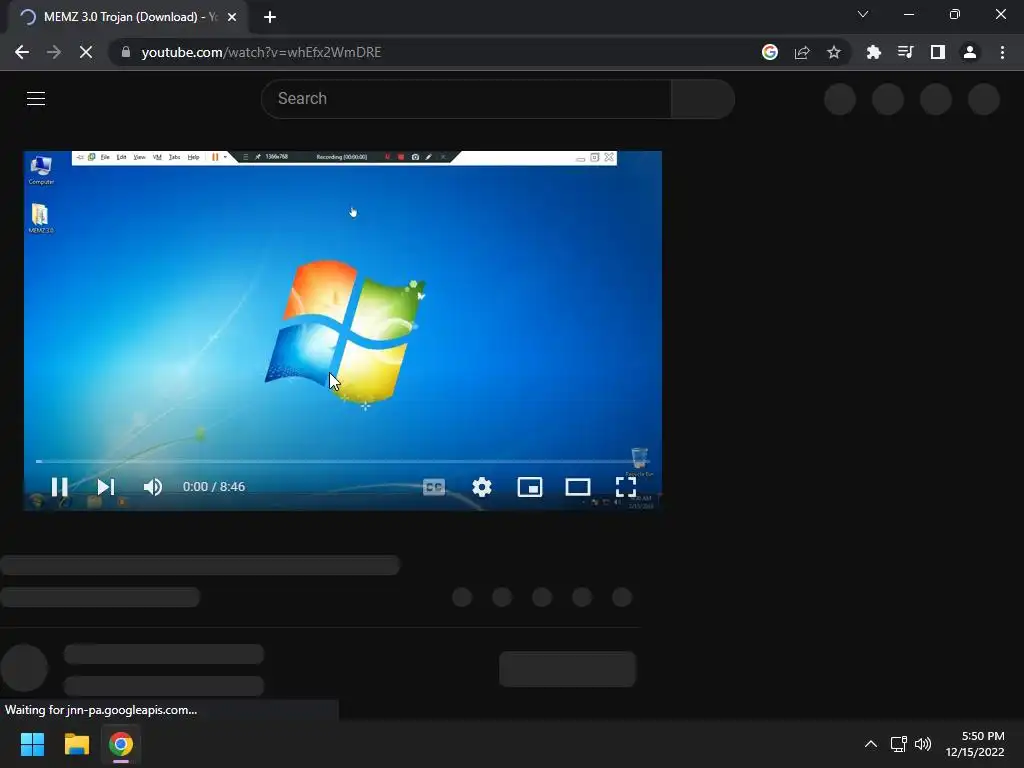Click the video time display 0:00 / 8:46
1024x768 pixels.
[x=214, y=487]
